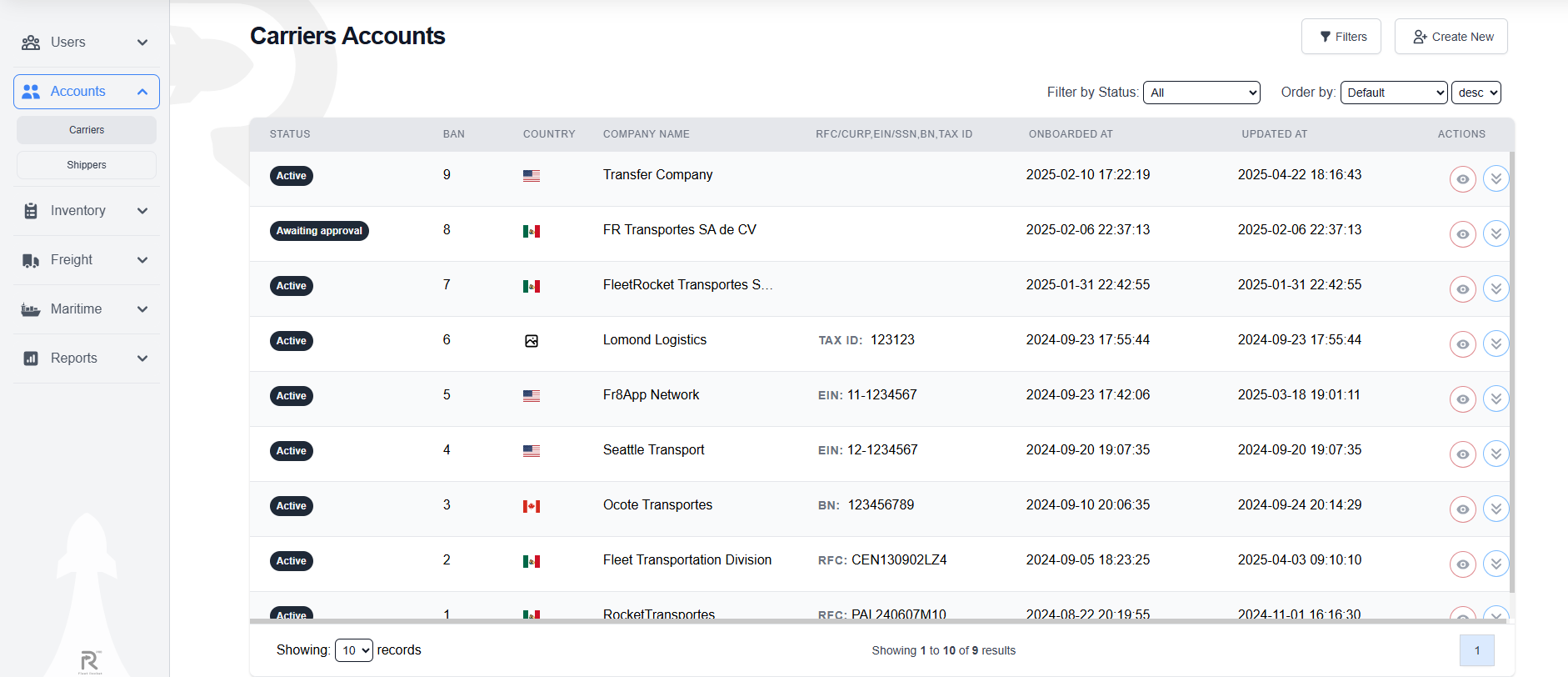The image size is (1568, 677).
Task: Click the Fleet Rocket logo at sidebar bottom
Action: click(90, 662)
